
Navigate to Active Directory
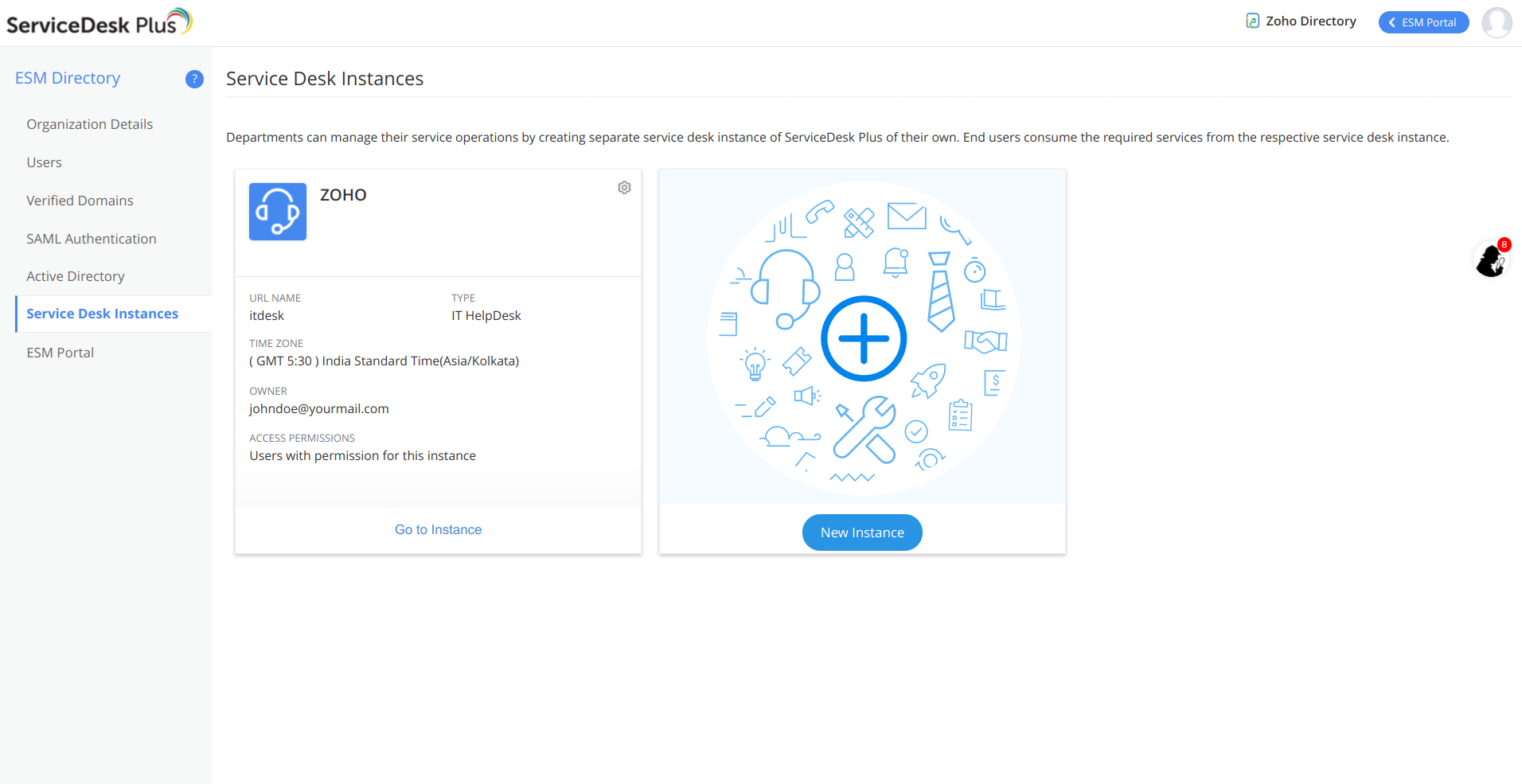[x=76, y=276]
